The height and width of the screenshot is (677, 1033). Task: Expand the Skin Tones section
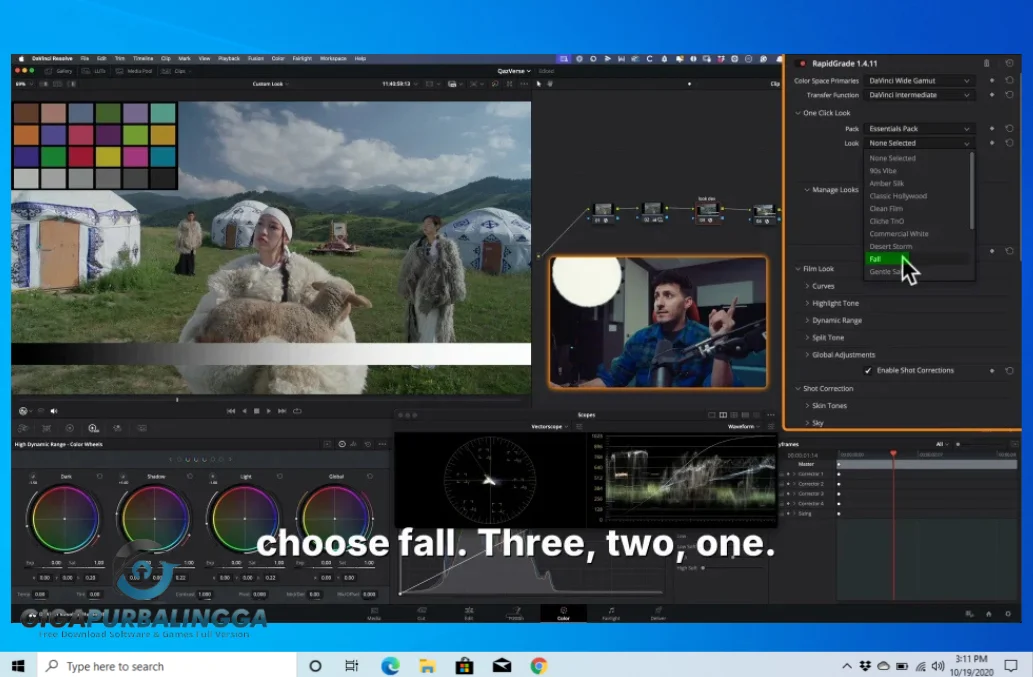[807, 406]
